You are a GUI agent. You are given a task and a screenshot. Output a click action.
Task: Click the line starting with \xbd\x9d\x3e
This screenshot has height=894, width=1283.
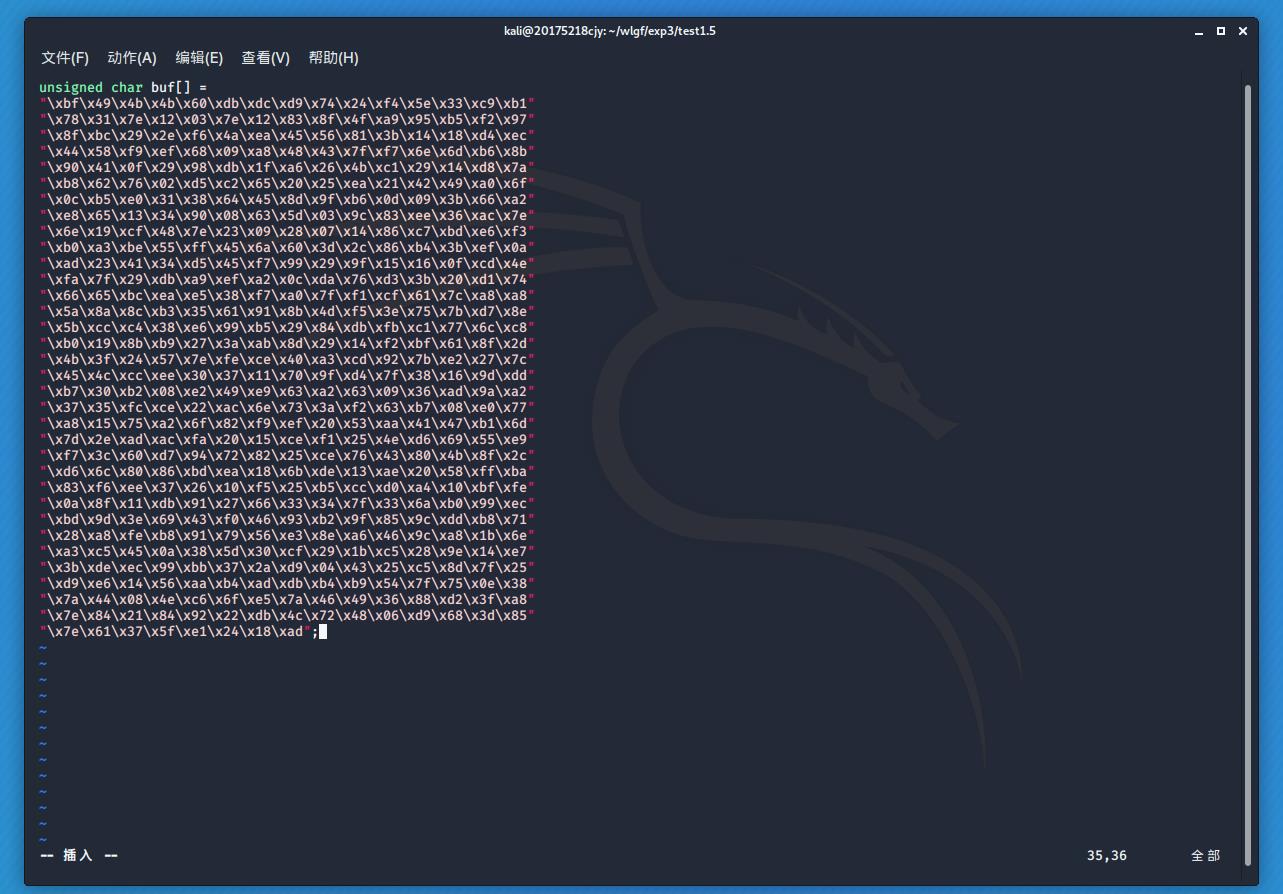288,520
